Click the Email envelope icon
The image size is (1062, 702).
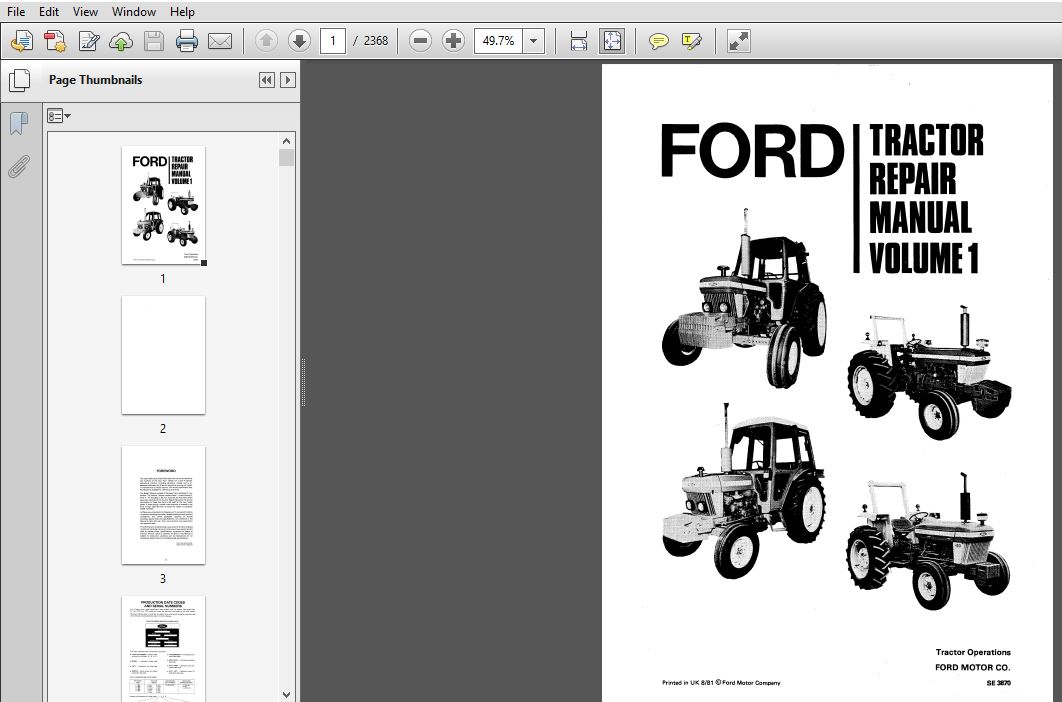coord(219,41)
